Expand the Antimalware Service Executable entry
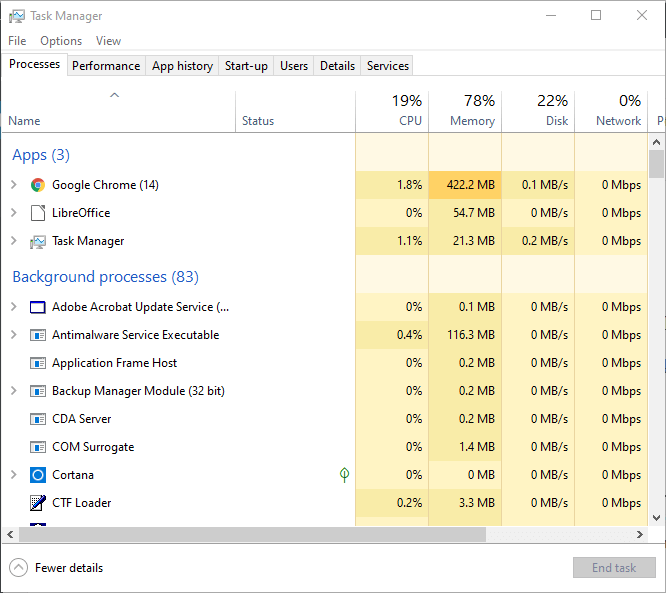Viewport: 666px width, 593px height. (14, 335)
